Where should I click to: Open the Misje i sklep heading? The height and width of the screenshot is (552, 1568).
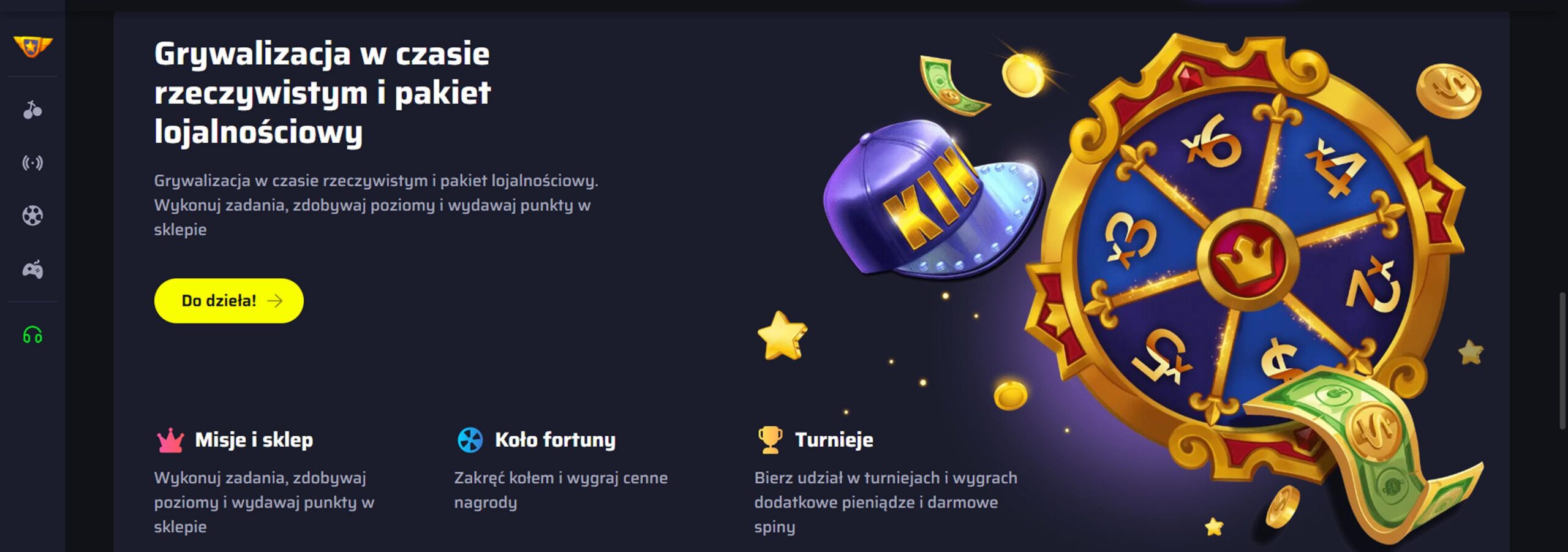(x=254, y=440)
